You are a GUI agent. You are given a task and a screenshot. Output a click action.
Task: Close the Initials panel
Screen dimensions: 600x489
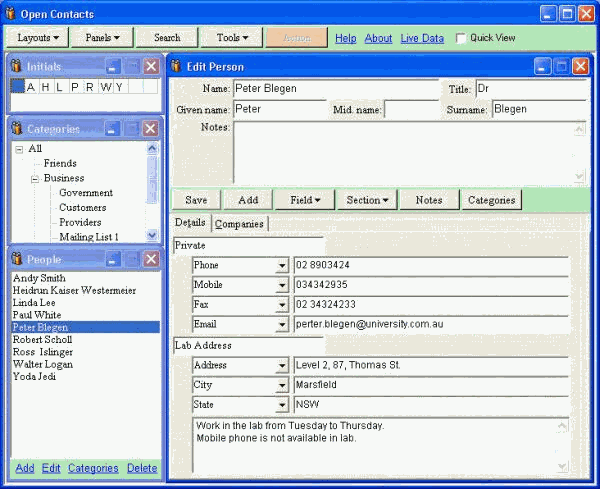point(150,66)
